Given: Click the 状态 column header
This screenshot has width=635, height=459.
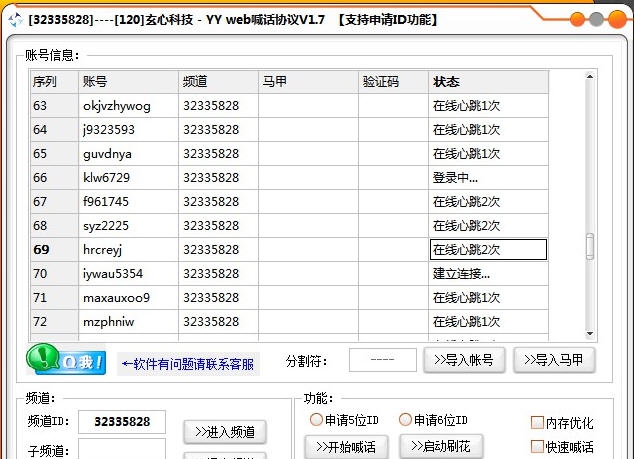Looking at the screenshot, I should tap(488, 82).
